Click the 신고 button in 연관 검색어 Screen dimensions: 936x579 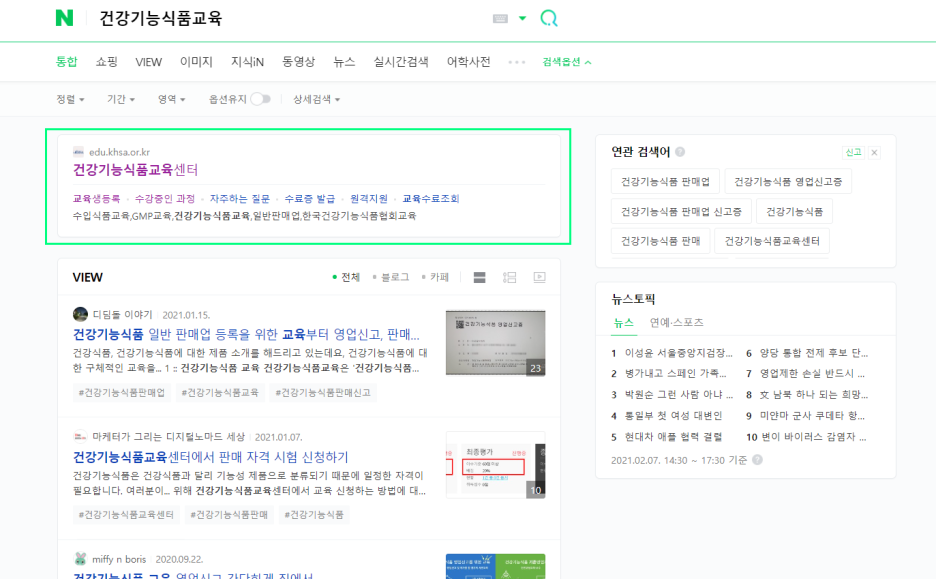click(853, 152)
